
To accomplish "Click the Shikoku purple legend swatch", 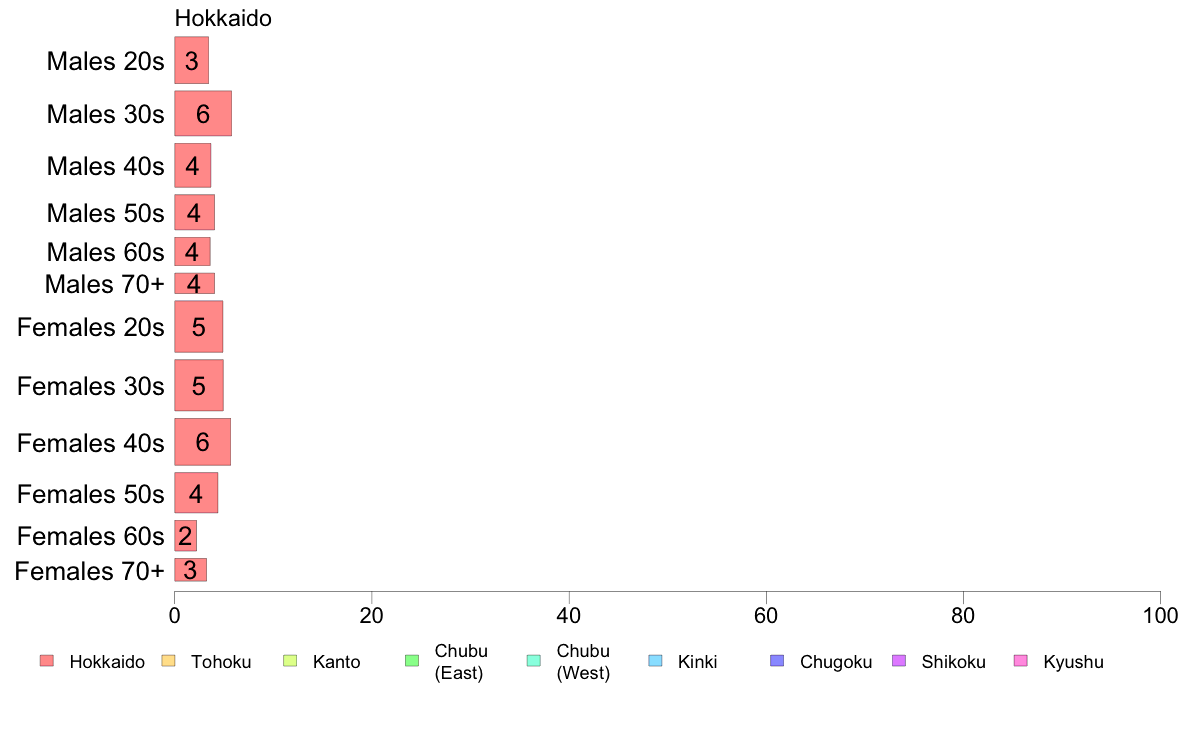I will 899,661.
